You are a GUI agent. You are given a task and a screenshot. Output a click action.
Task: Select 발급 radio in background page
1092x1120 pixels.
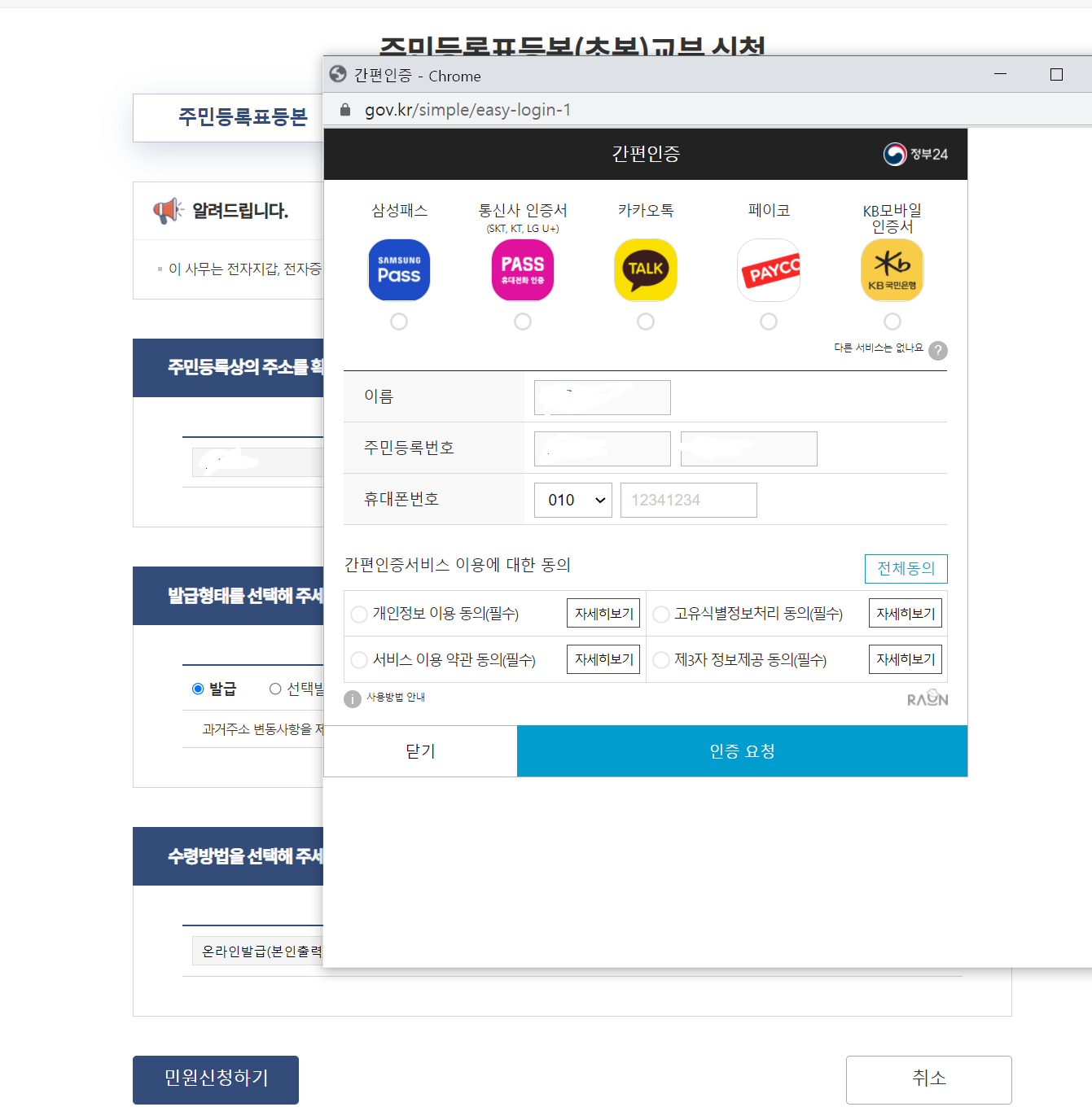198,689
